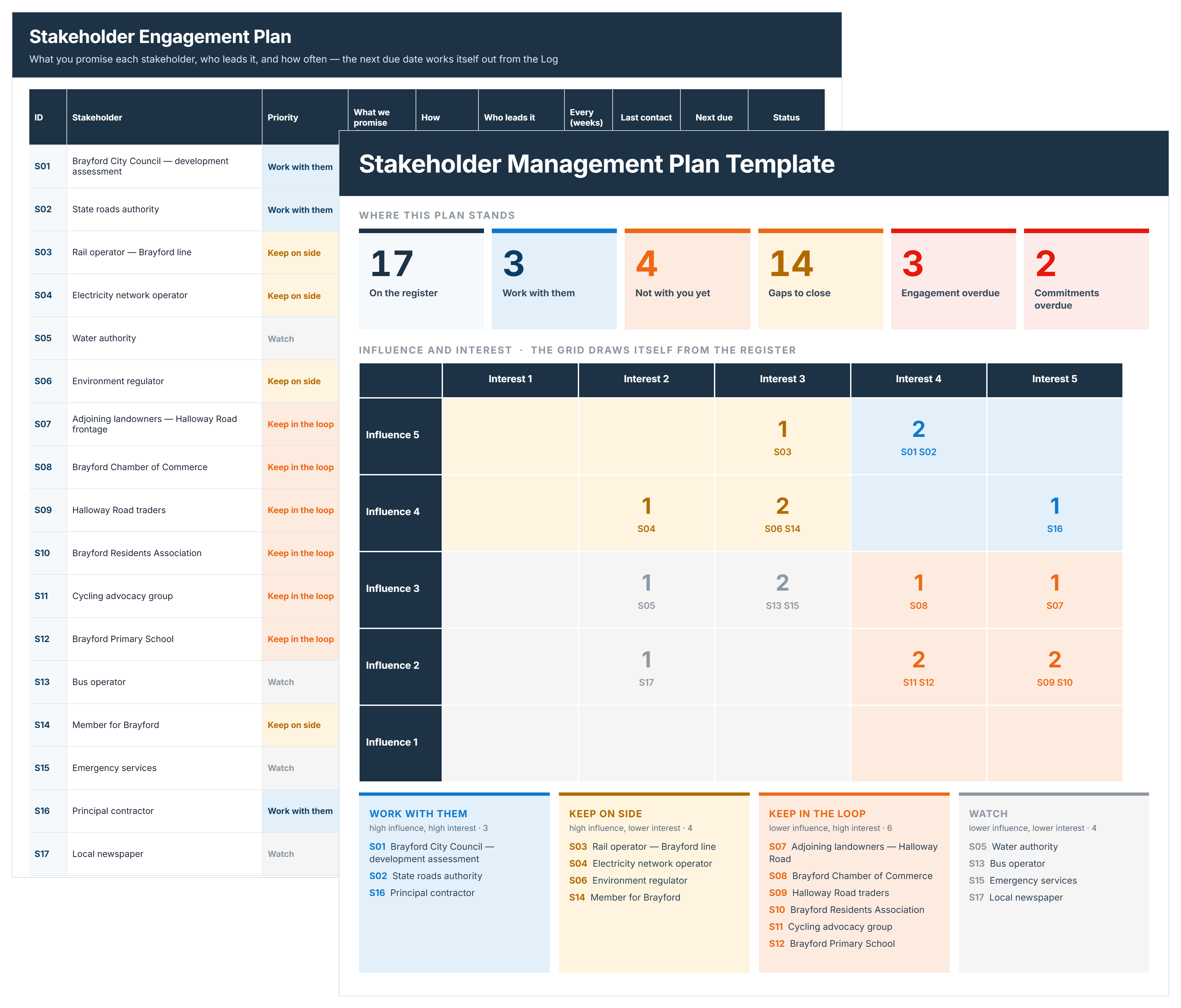This screenshot has height=1008, width=1181.
Task: Click 'Work with them' priority for S01
Action: click(300, 167)
